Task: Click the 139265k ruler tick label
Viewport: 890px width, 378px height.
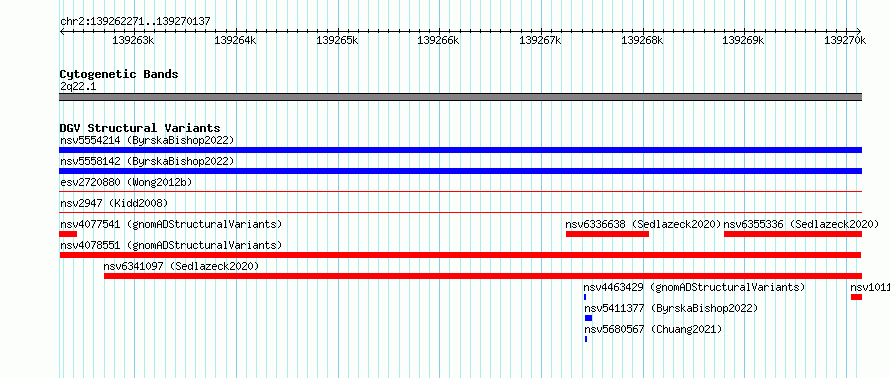Action: tap(337, 40)
